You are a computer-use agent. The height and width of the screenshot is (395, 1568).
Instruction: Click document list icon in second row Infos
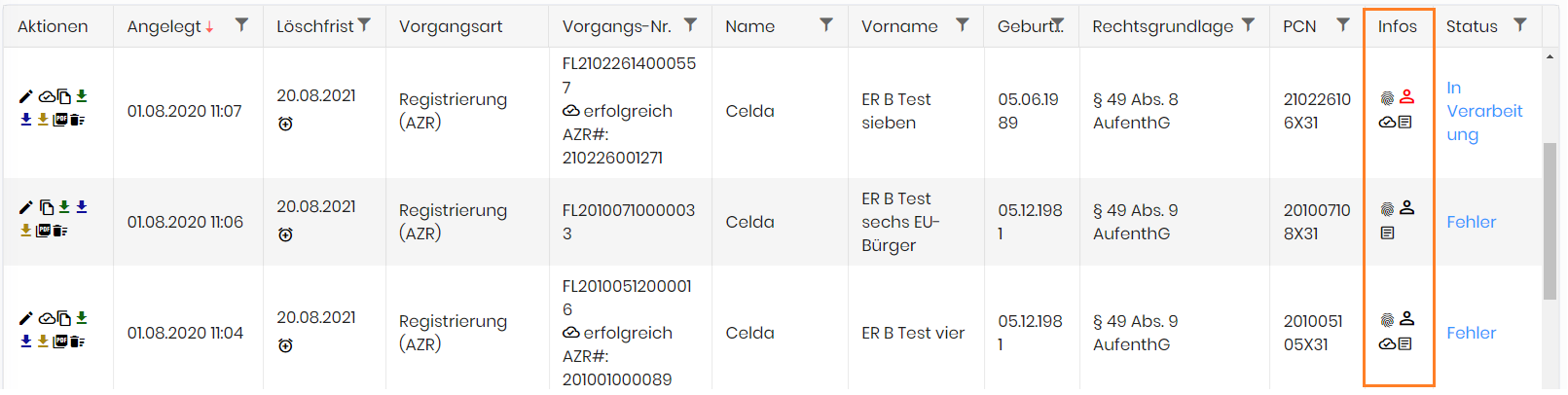coord(1388,233)
